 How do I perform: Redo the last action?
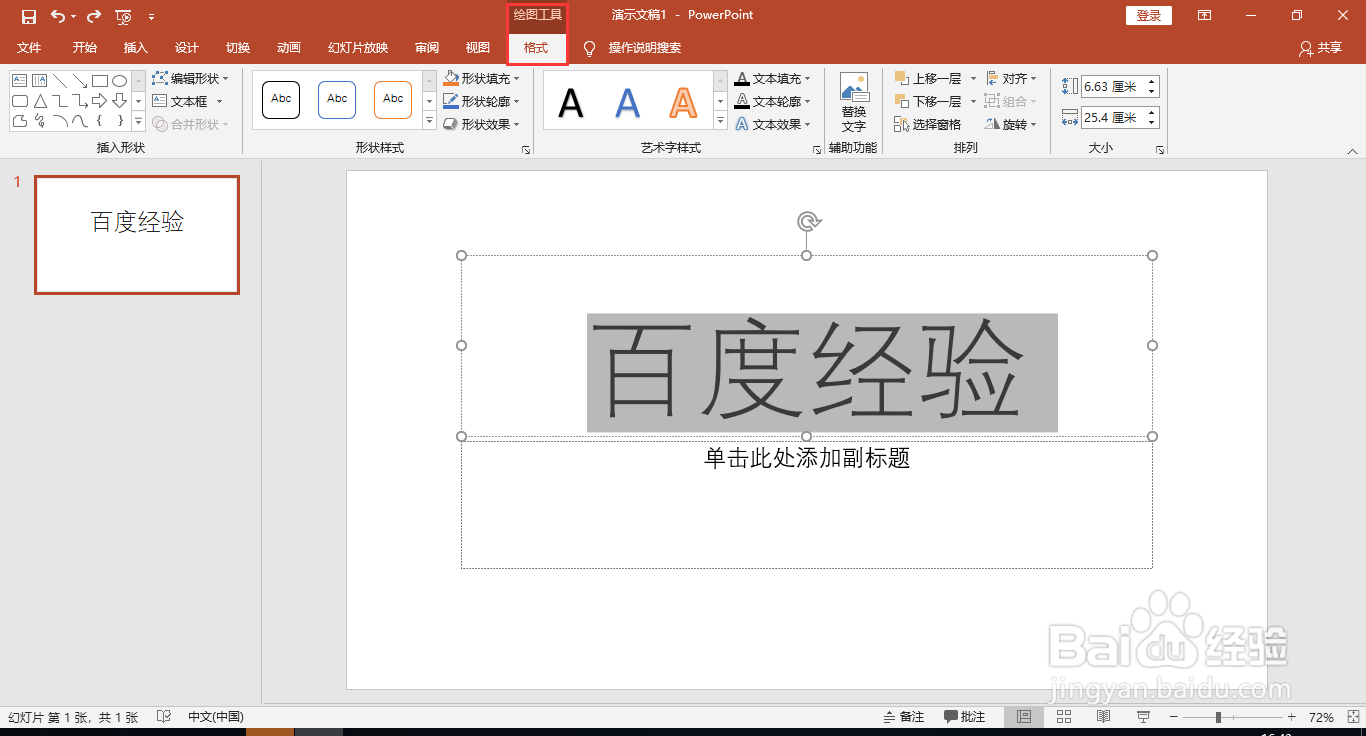[94, 16]
